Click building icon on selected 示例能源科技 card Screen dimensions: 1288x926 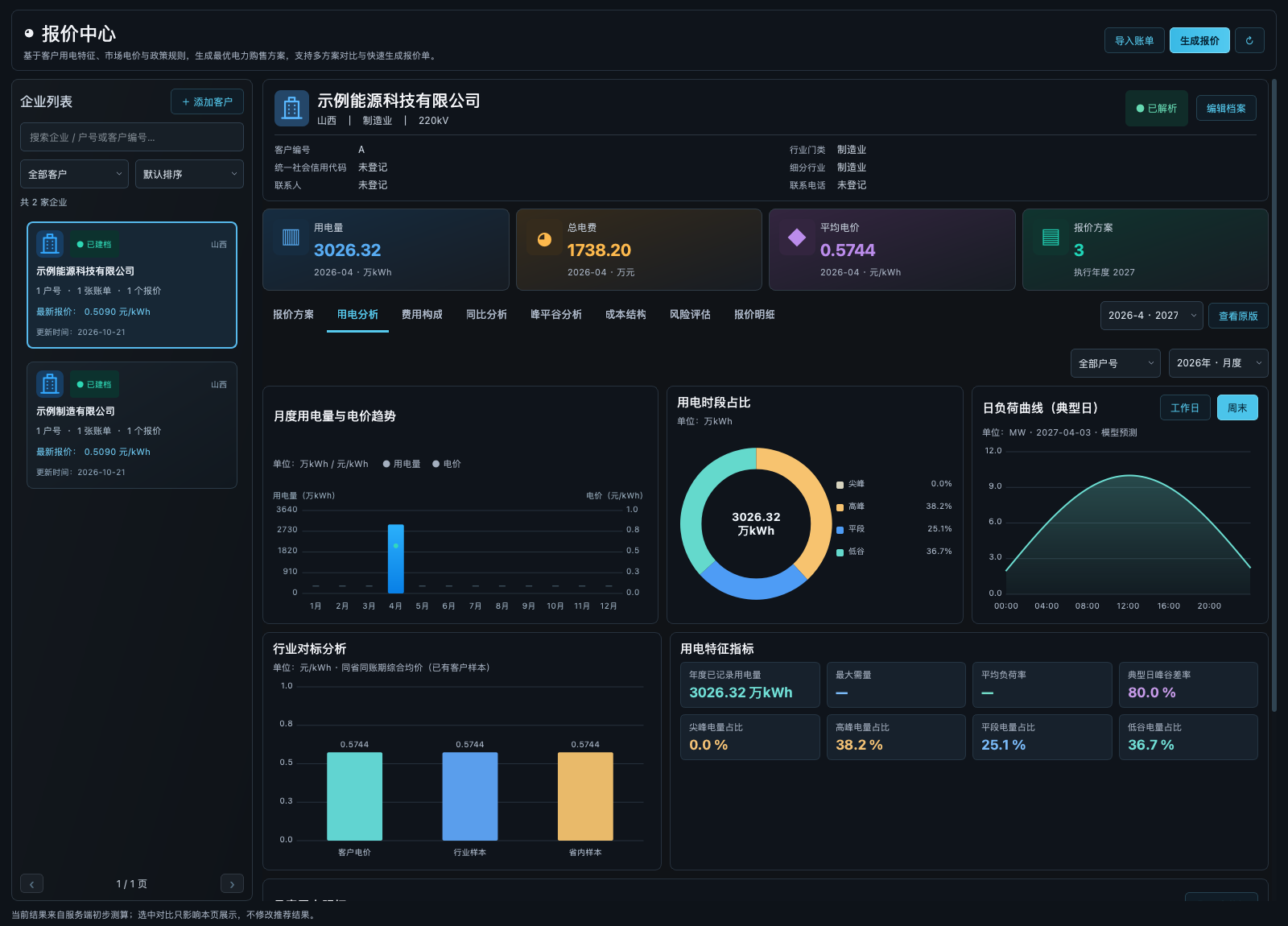click(x=50, y=244)
